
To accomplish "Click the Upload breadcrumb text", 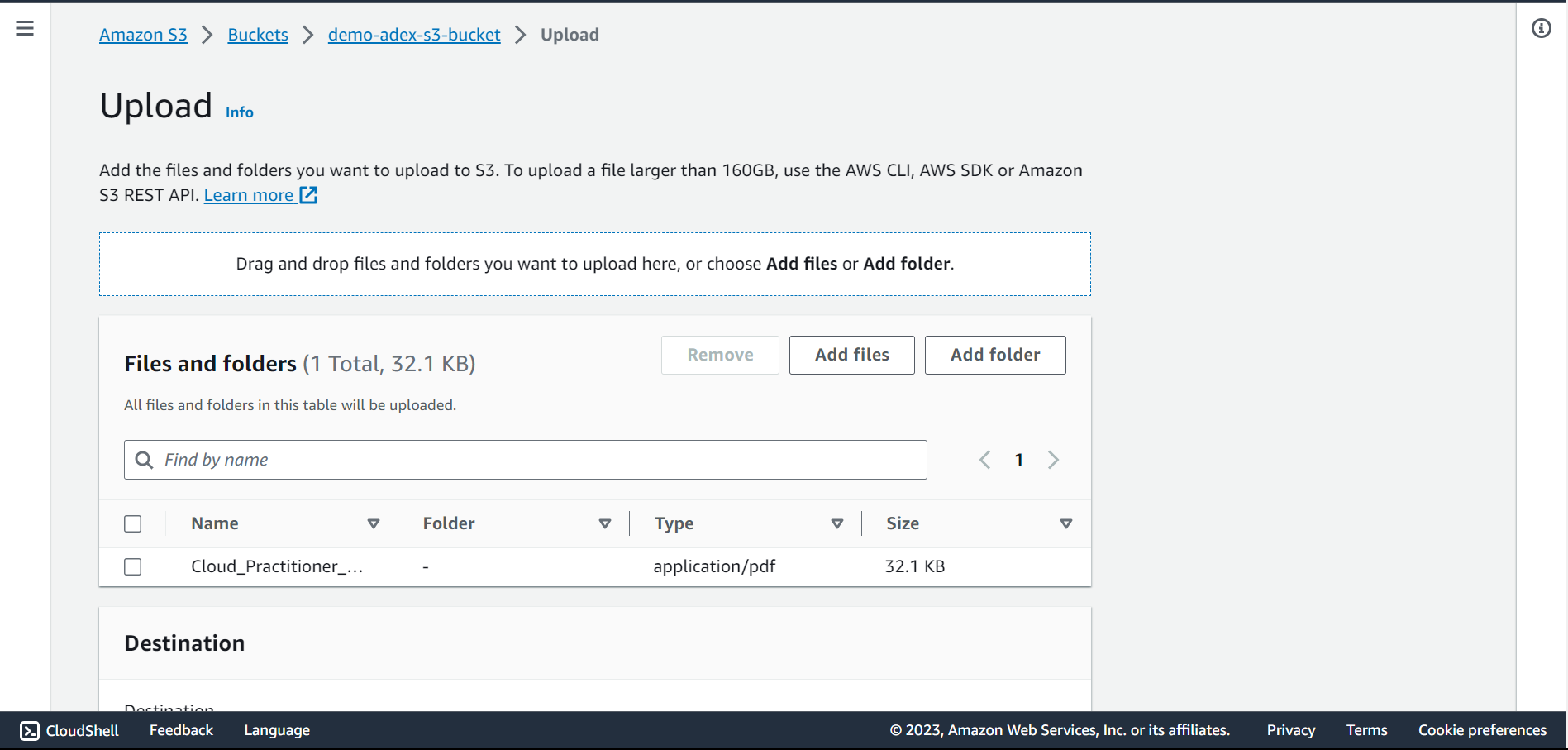I will [570, 35].
